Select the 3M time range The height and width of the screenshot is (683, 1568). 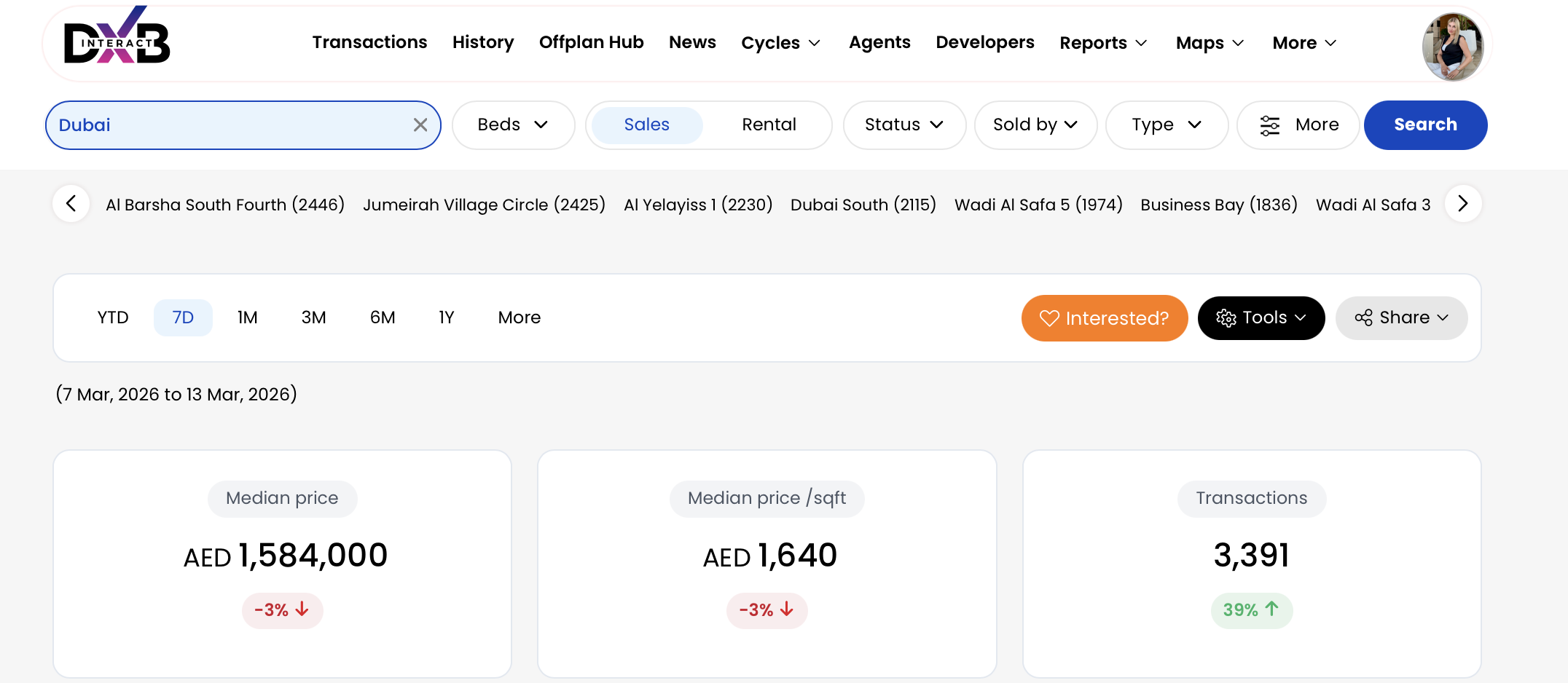(314, 317)
